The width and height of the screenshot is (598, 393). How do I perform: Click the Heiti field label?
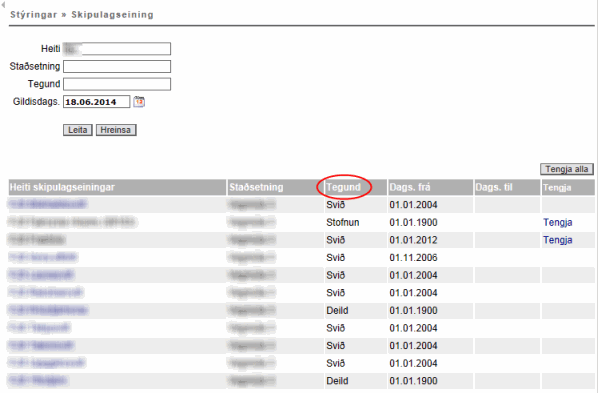(x=51, y=49)
